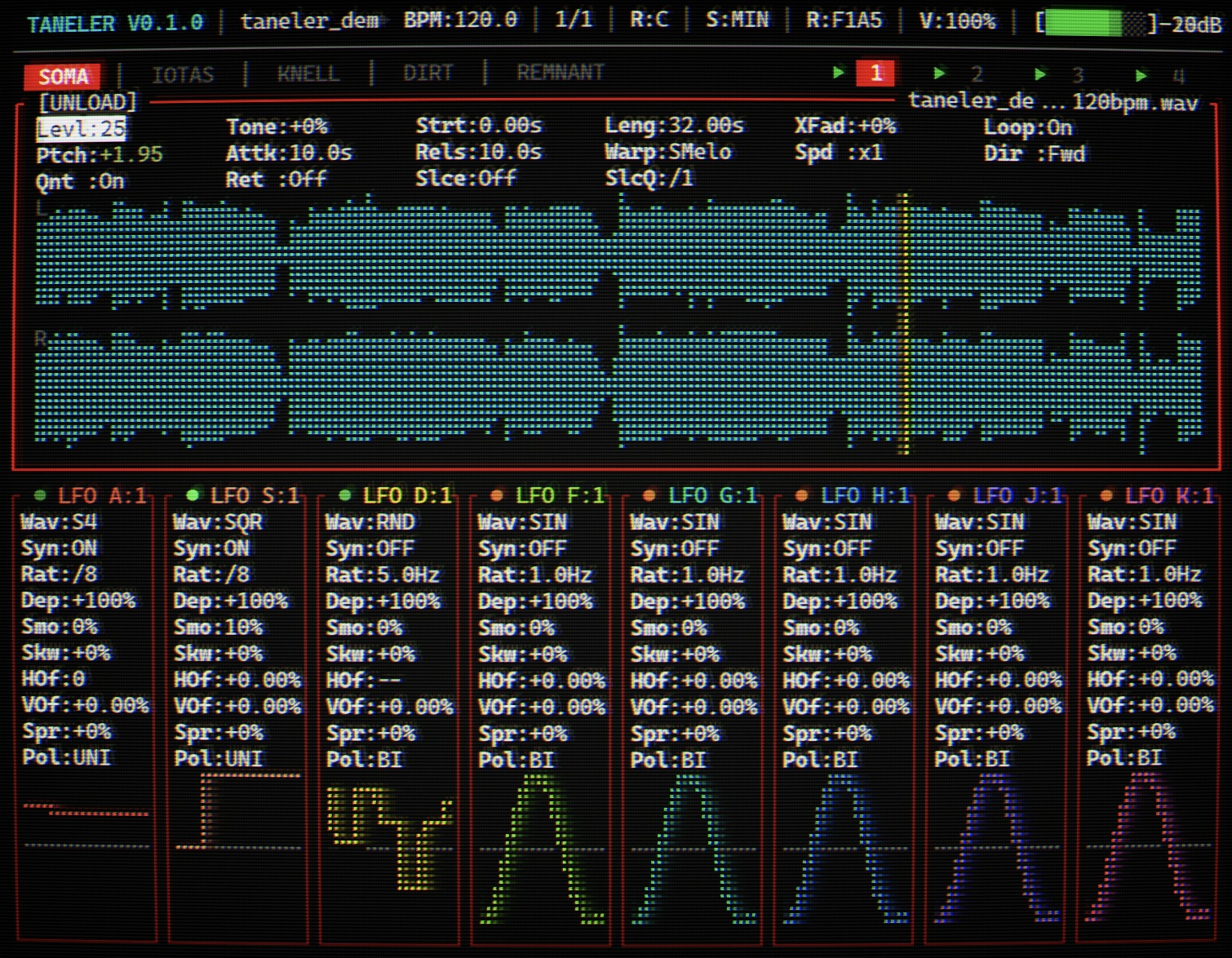
Task: Select Rat:5.0Hz in LFO D
Action: coord(383,574)
